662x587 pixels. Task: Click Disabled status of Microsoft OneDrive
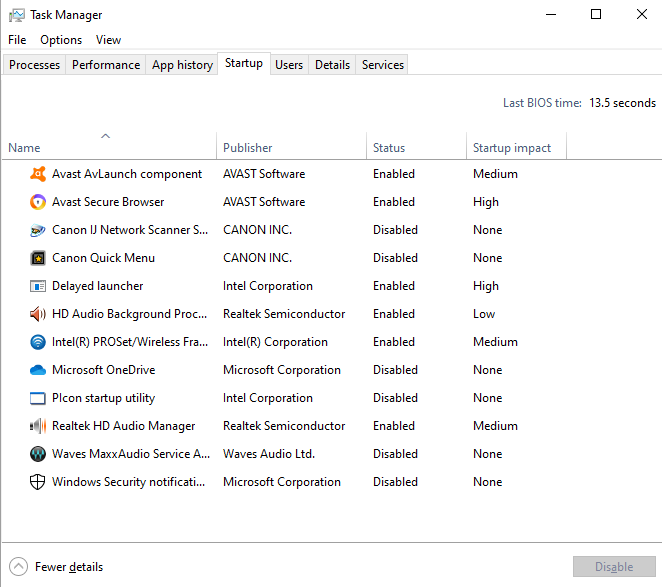(395, 370)
